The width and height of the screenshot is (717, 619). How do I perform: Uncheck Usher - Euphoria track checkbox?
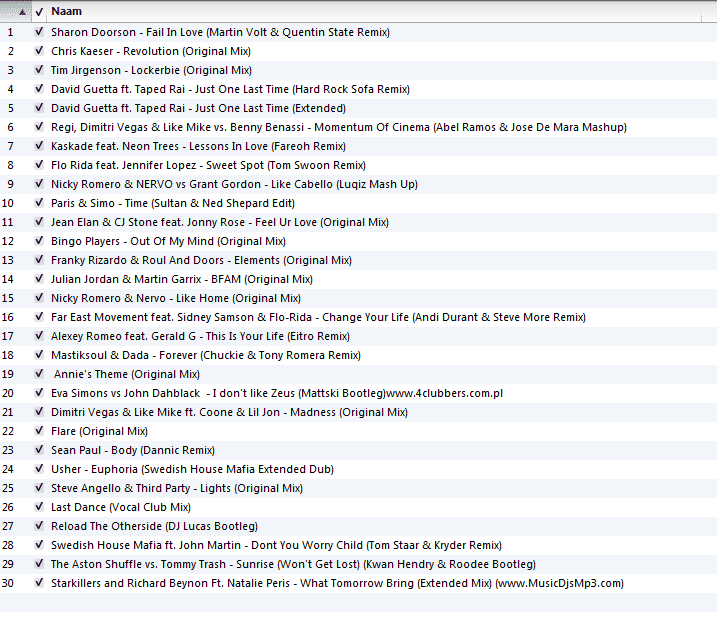pos(38,469)
